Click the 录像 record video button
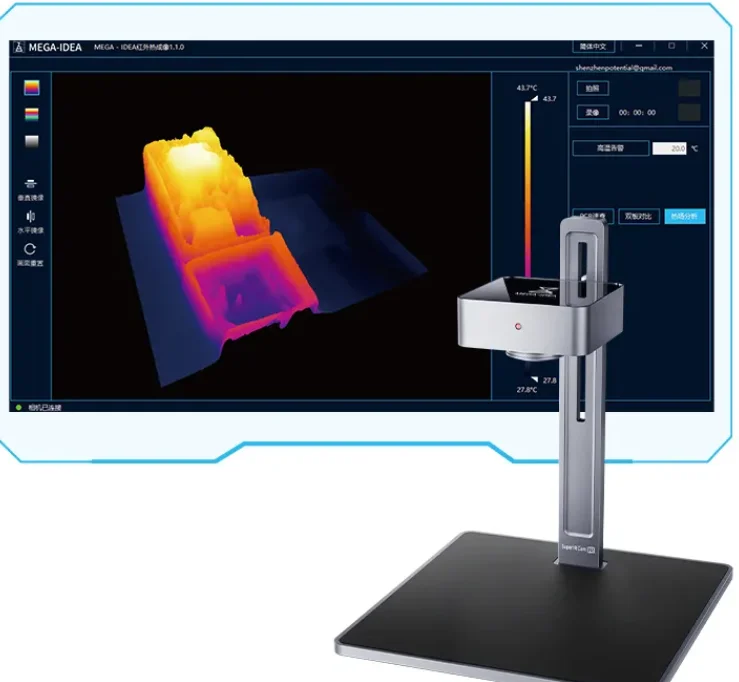This screenshot has height=682, width=739. click(592, 112)
